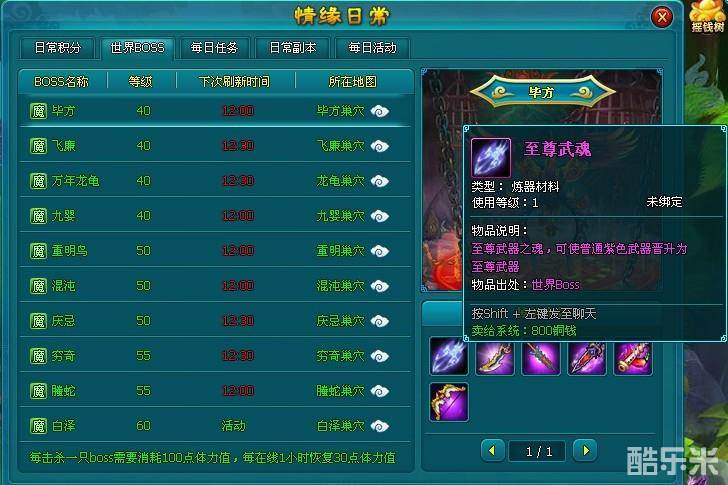Click the 魔 badge beside 白泽
728x485 pixels.
tap(39, 426)
